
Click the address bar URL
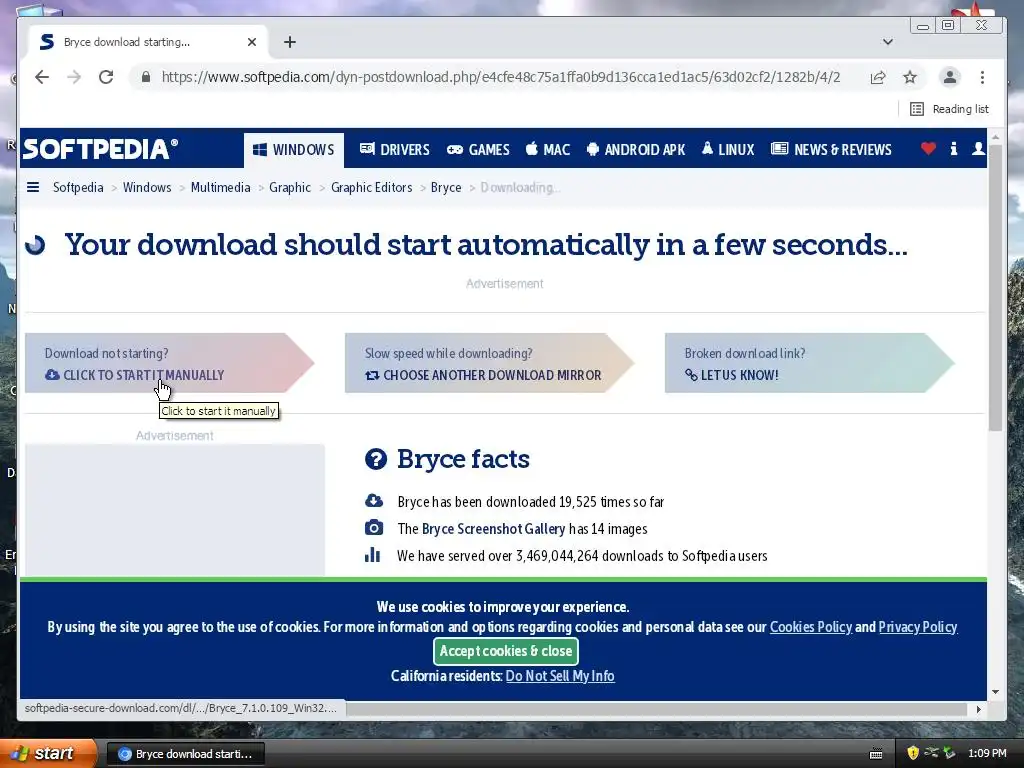500,77
